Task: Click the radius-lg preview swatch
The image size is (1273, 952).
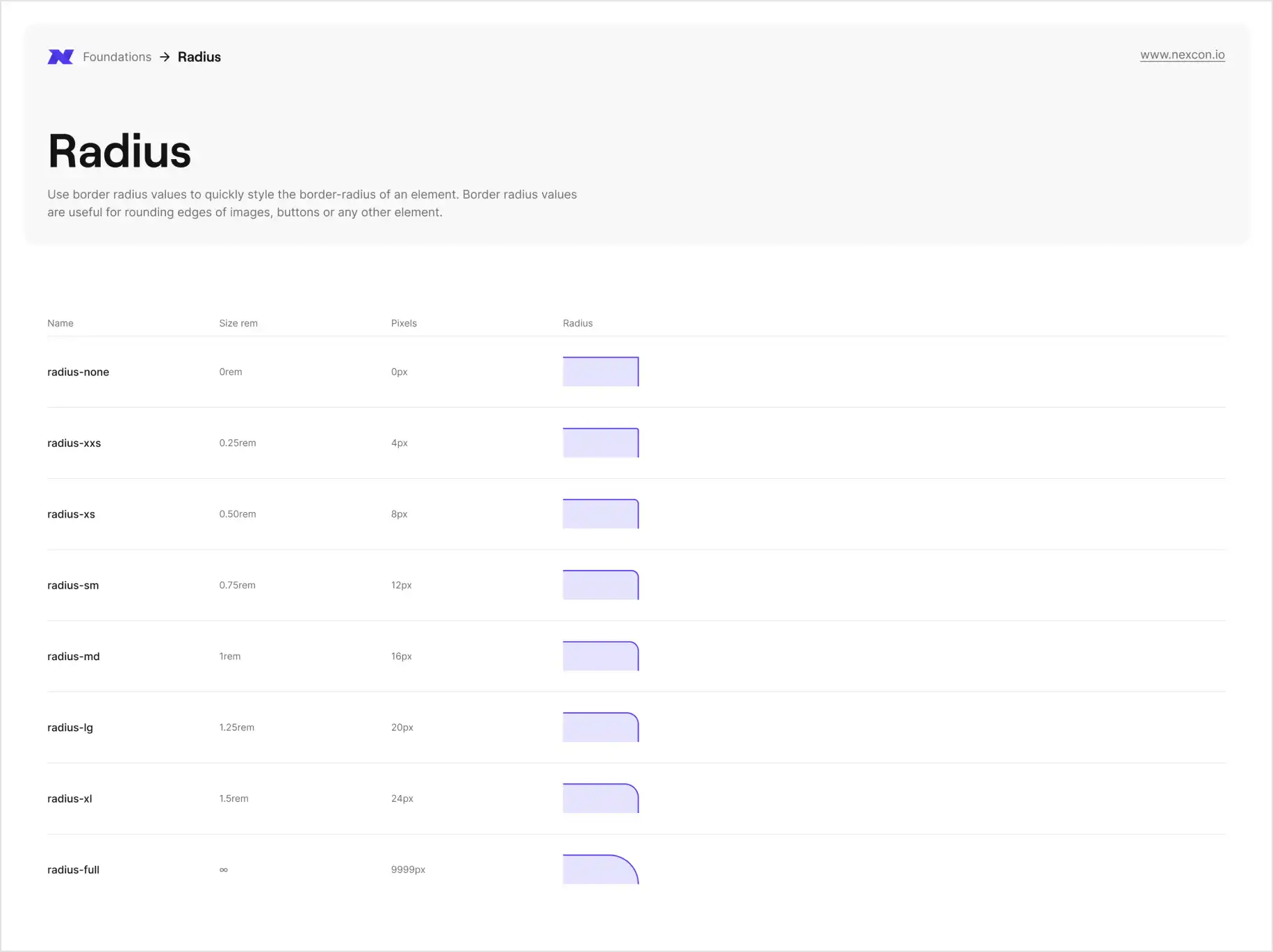Action: (601, 727)
